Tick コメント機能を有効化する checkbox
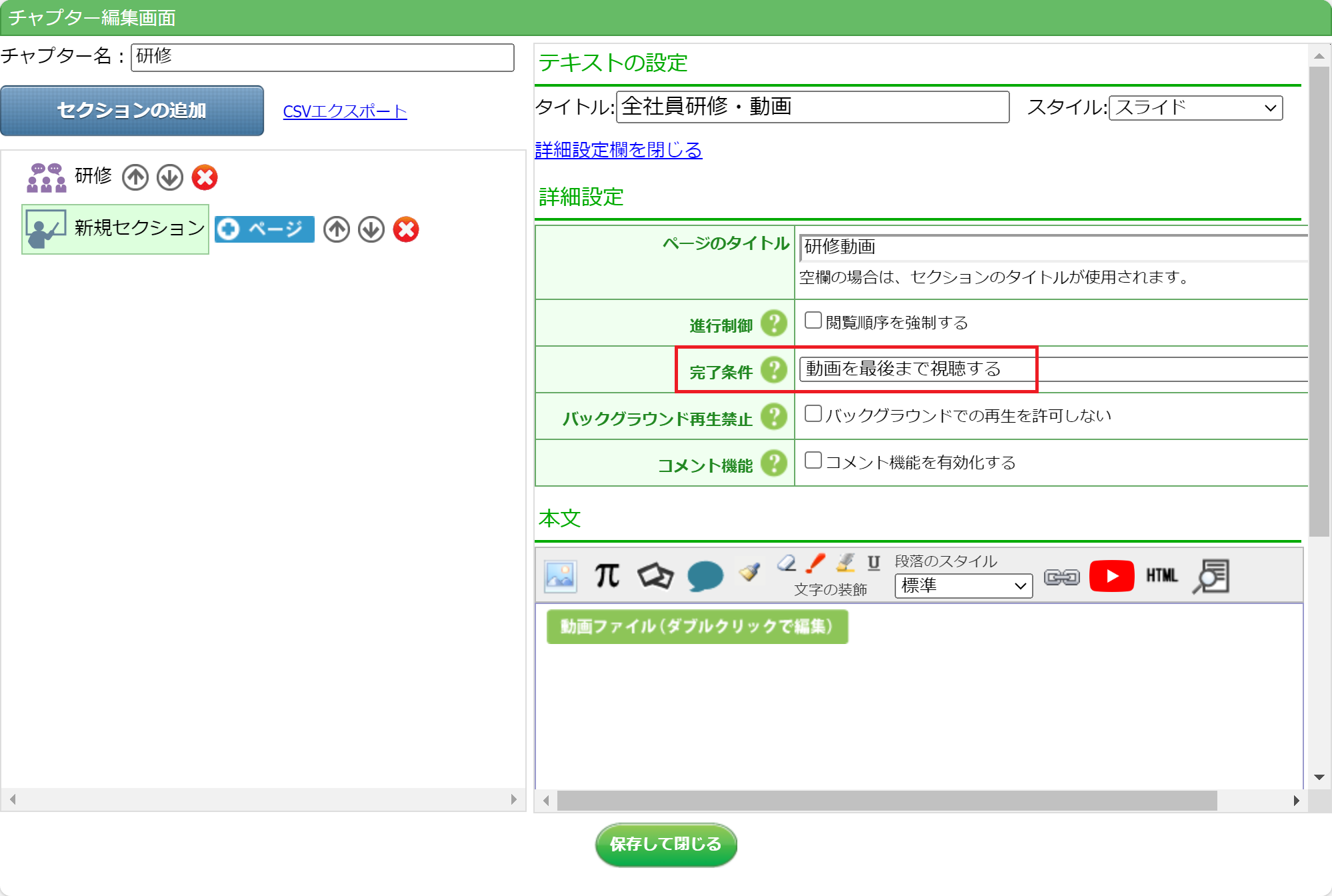The image size is (1332, 896). pos(813,461)
